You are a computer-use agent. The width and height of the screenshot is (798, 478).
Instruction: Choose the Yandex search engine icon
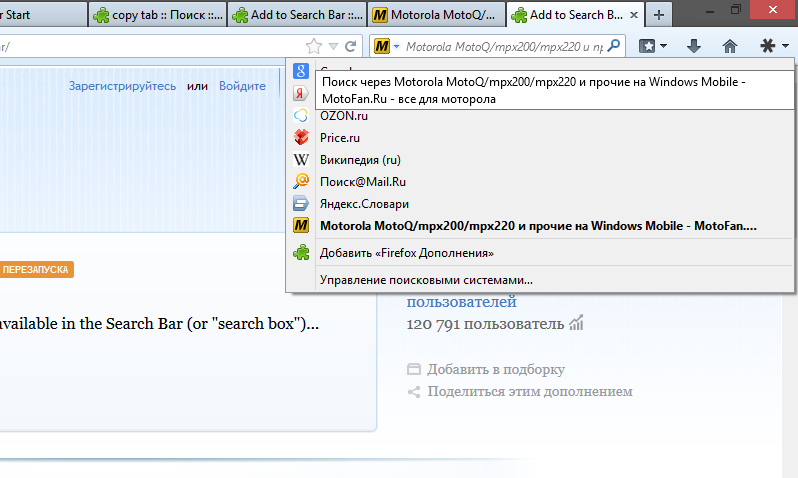coord(301,93)
